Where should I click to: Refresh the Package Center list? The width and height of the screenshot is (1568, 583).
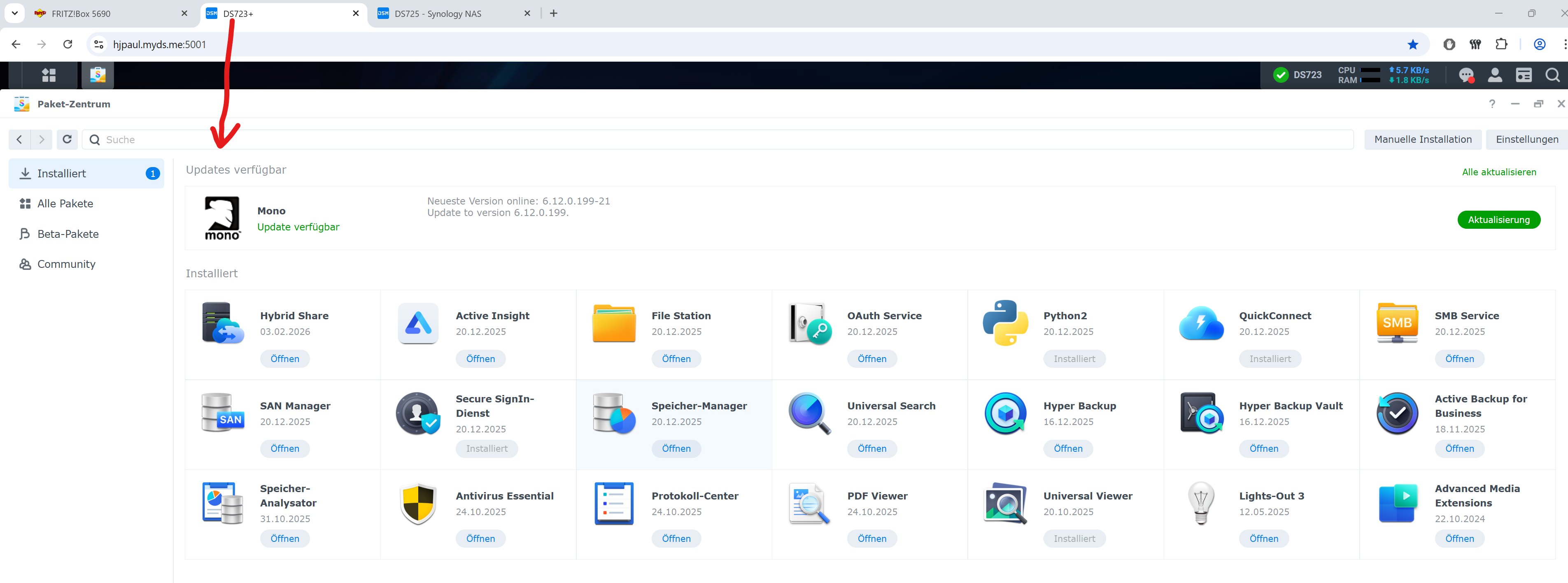click(x=67, y=139)
